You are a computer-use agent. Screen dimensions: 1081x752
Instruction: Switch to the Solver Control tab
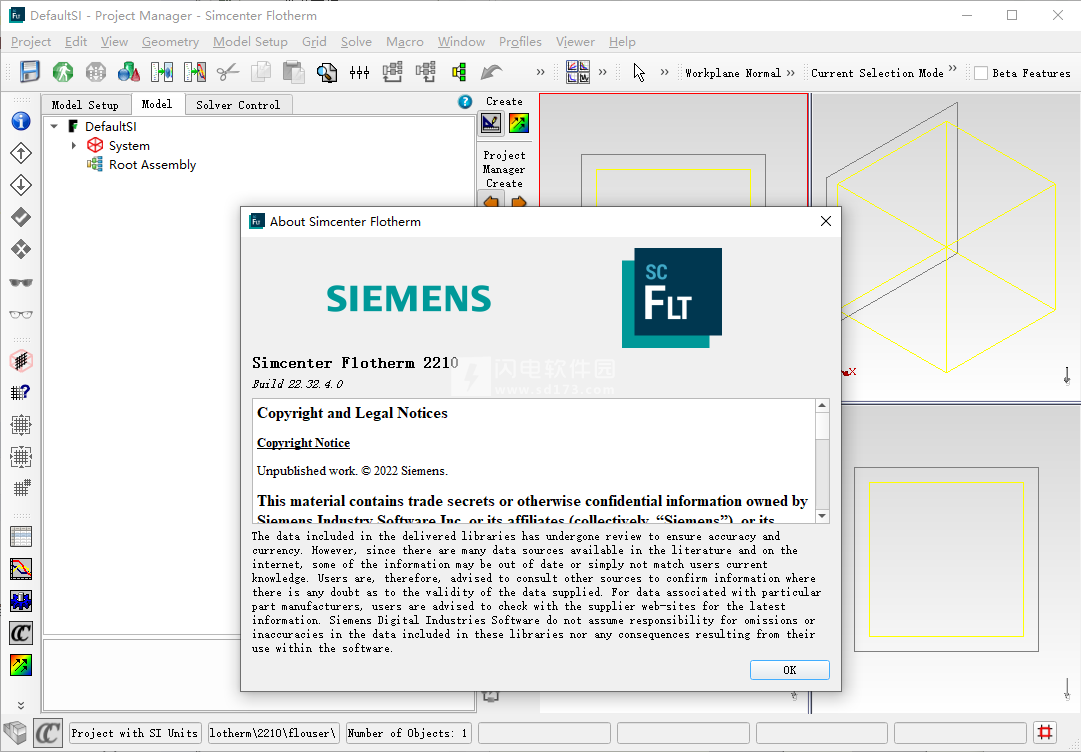click(x=238, y=105)
